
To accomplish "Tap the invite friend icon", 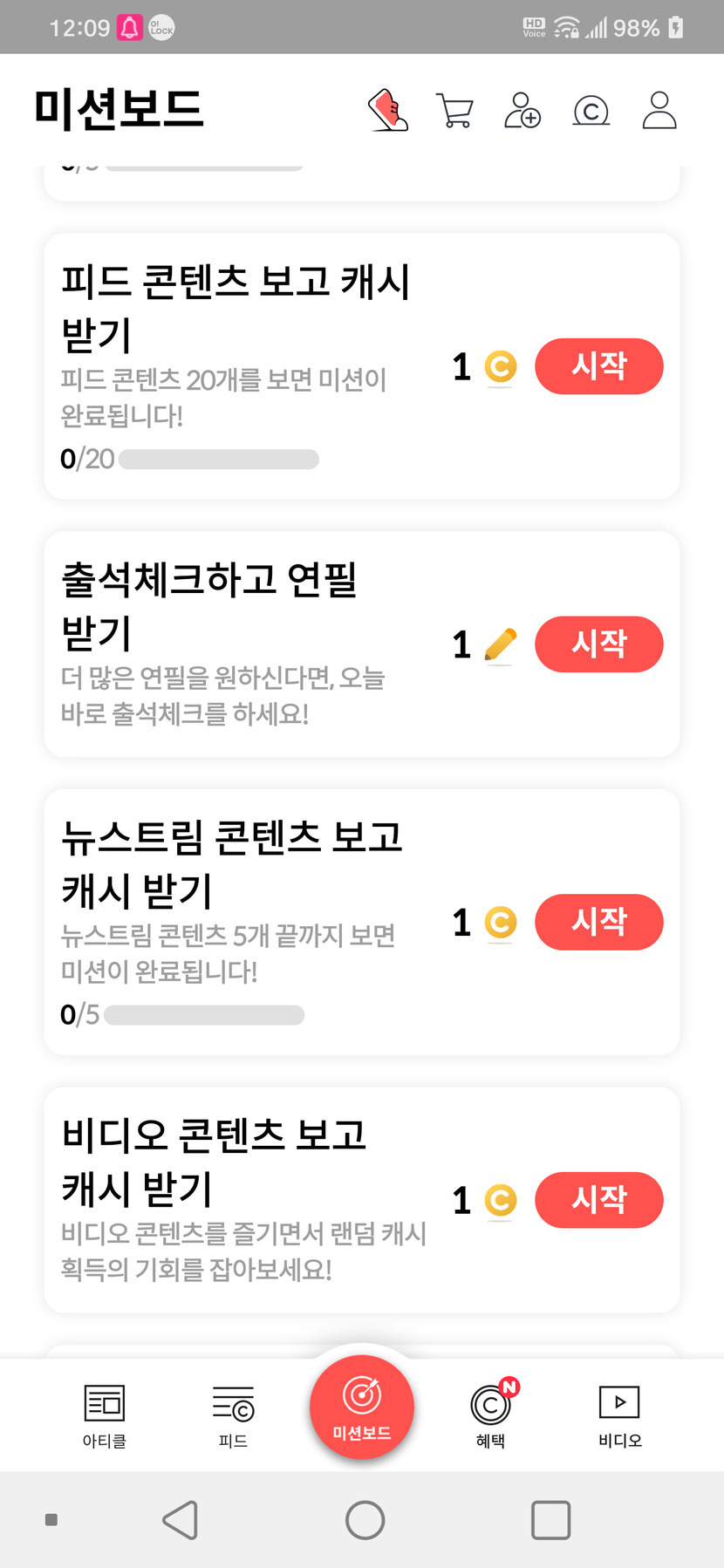I will (x=523, y=111).
